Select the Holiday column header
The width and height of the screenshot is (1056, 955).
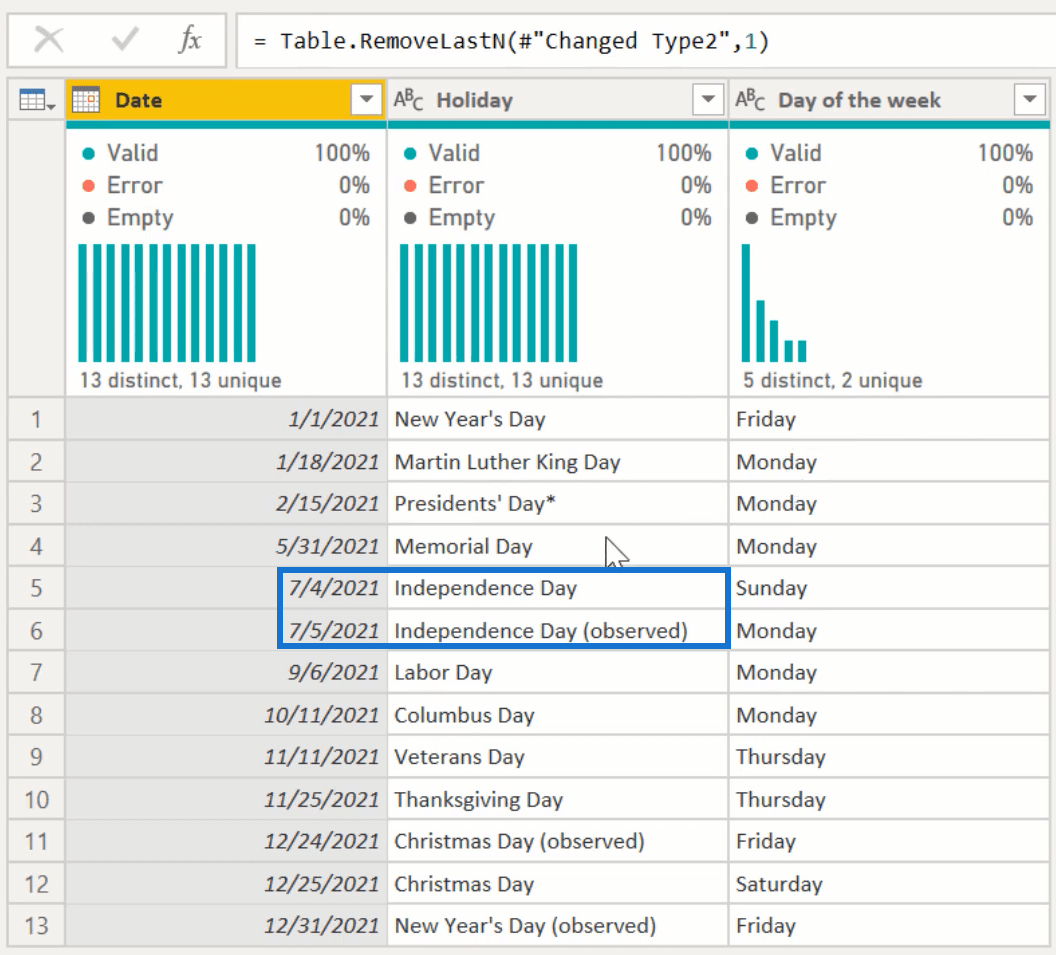click(x=558, y=100)
